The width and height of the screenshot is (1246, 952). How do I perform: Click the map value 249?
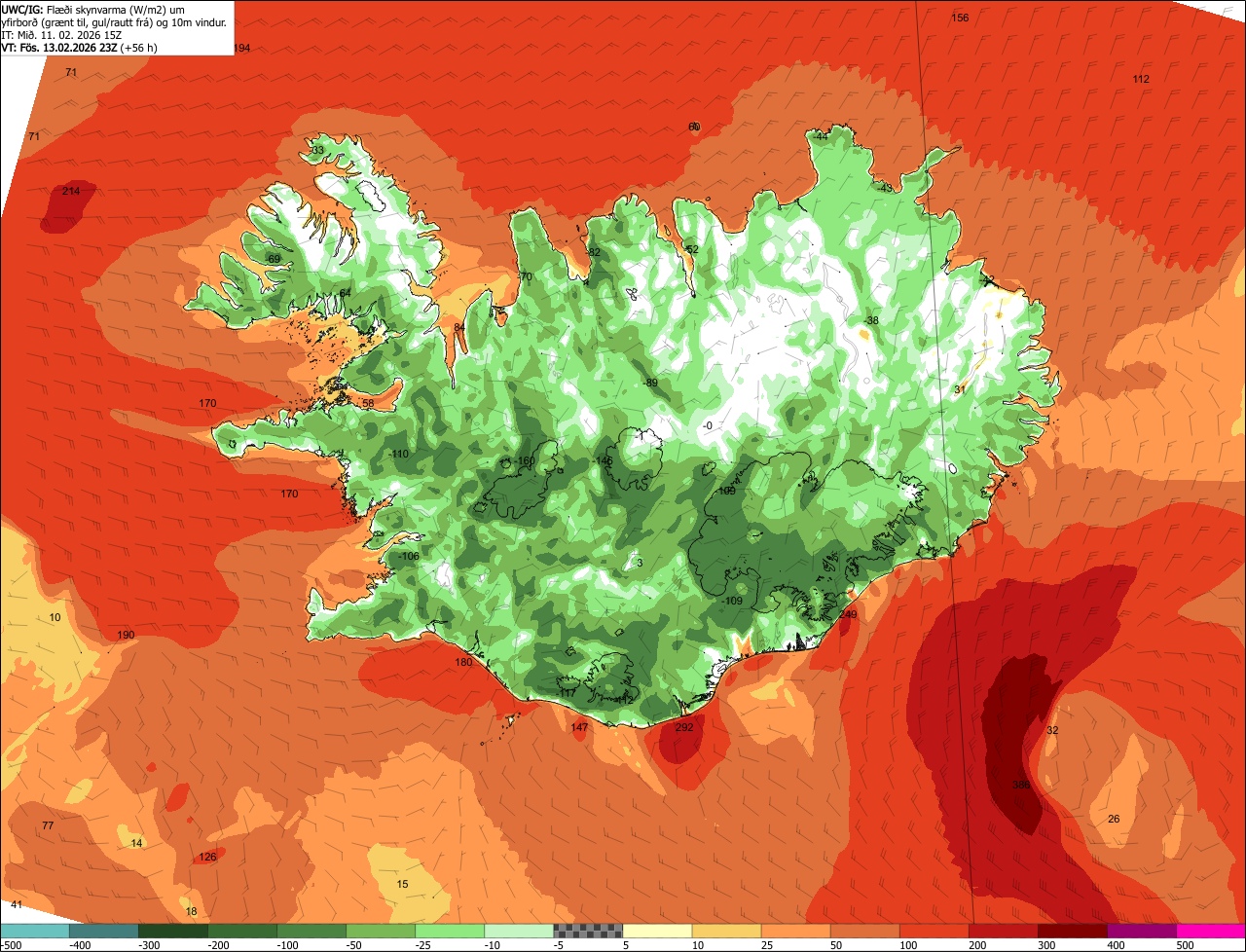click(848, 615)
